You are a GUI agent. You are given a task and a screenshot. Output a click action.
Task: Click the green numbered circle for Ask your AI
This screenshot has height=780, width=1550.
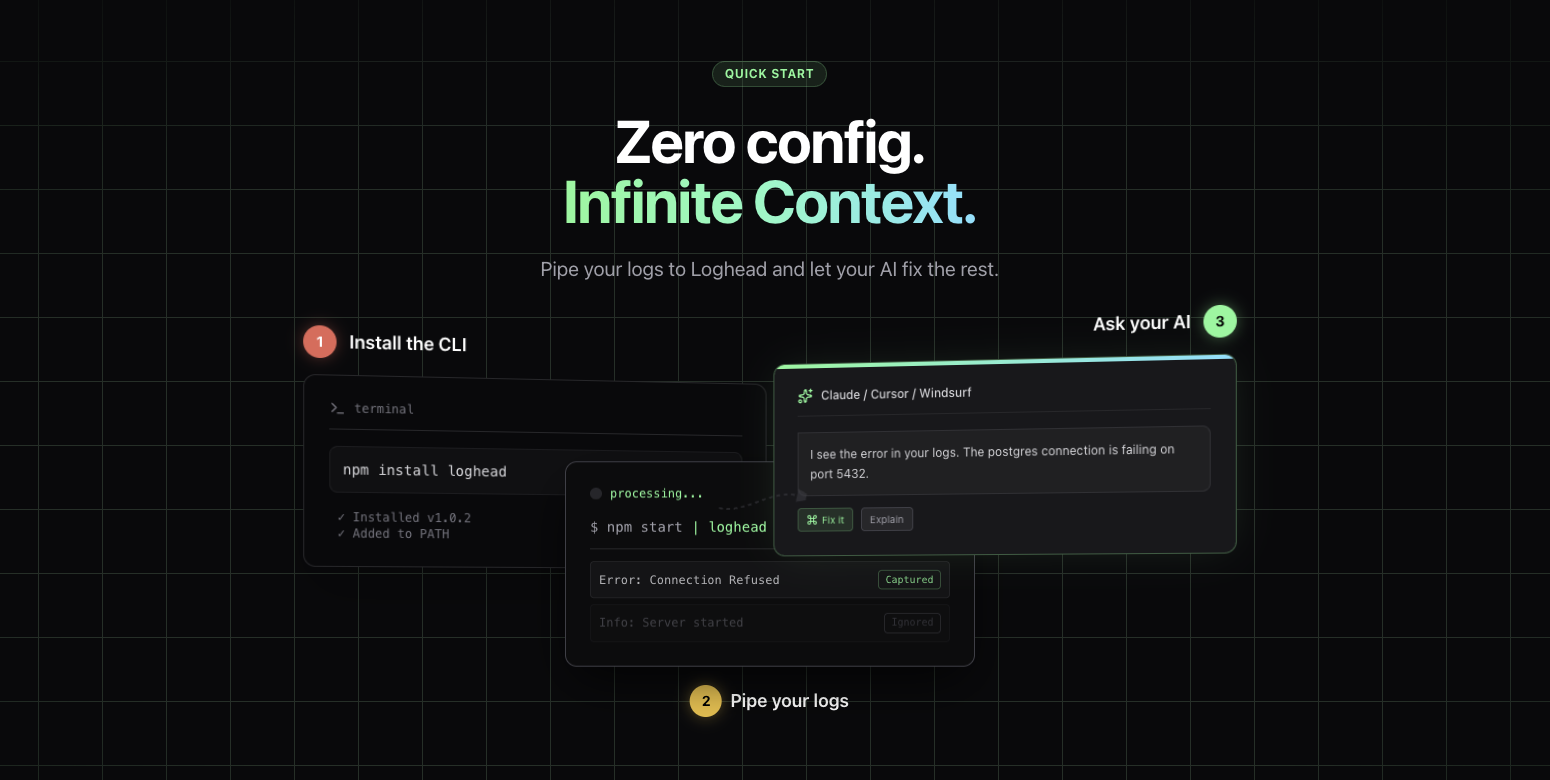(x=1220, y=321)
